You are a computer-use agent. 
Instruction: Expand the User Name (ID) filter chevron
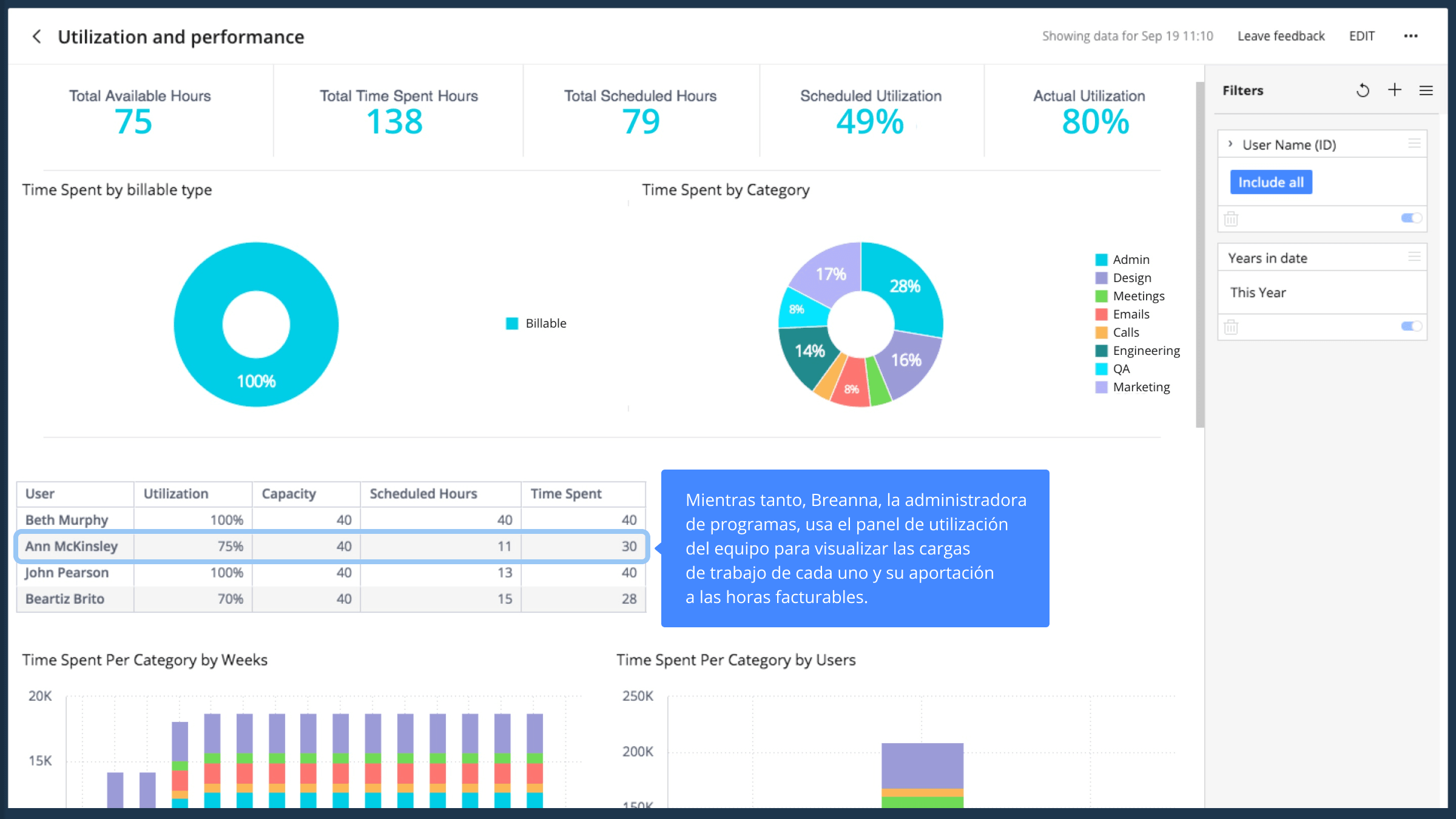1230,144
